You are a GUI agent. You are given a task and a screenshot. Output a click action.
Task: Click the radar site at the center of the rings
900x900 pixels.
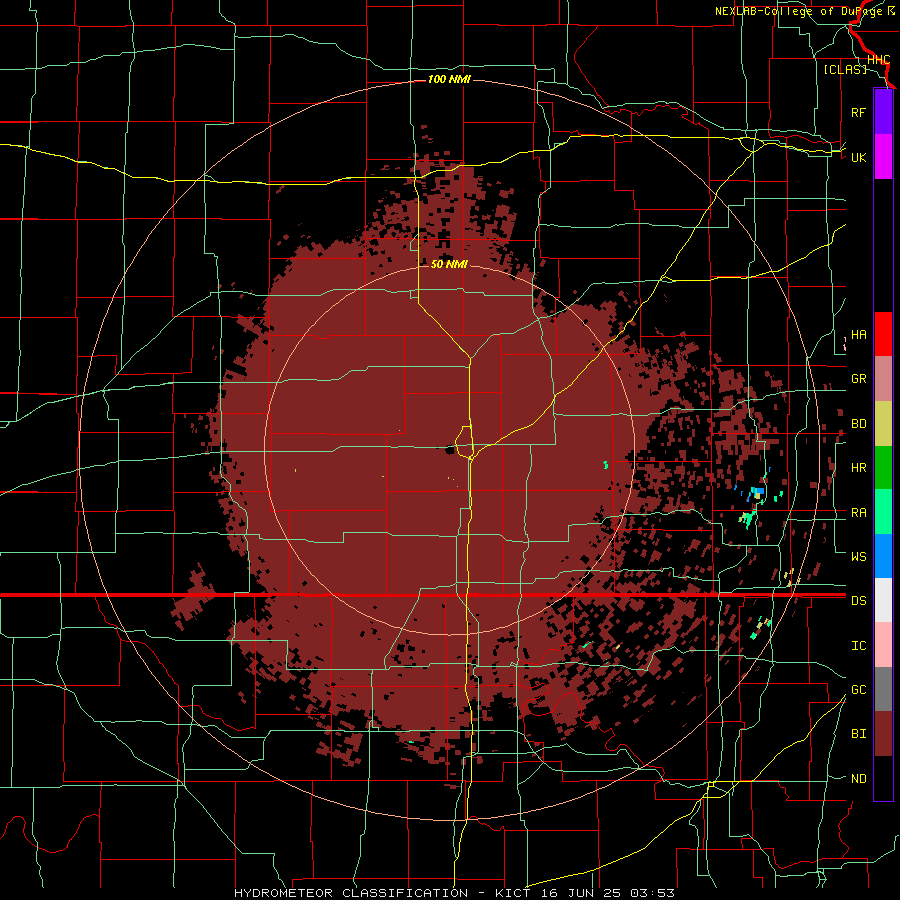click(450, 449)
